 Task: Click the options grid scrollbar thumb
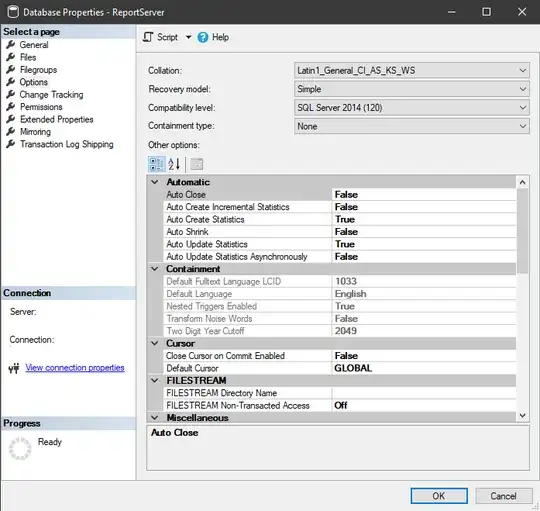[522, 231]
